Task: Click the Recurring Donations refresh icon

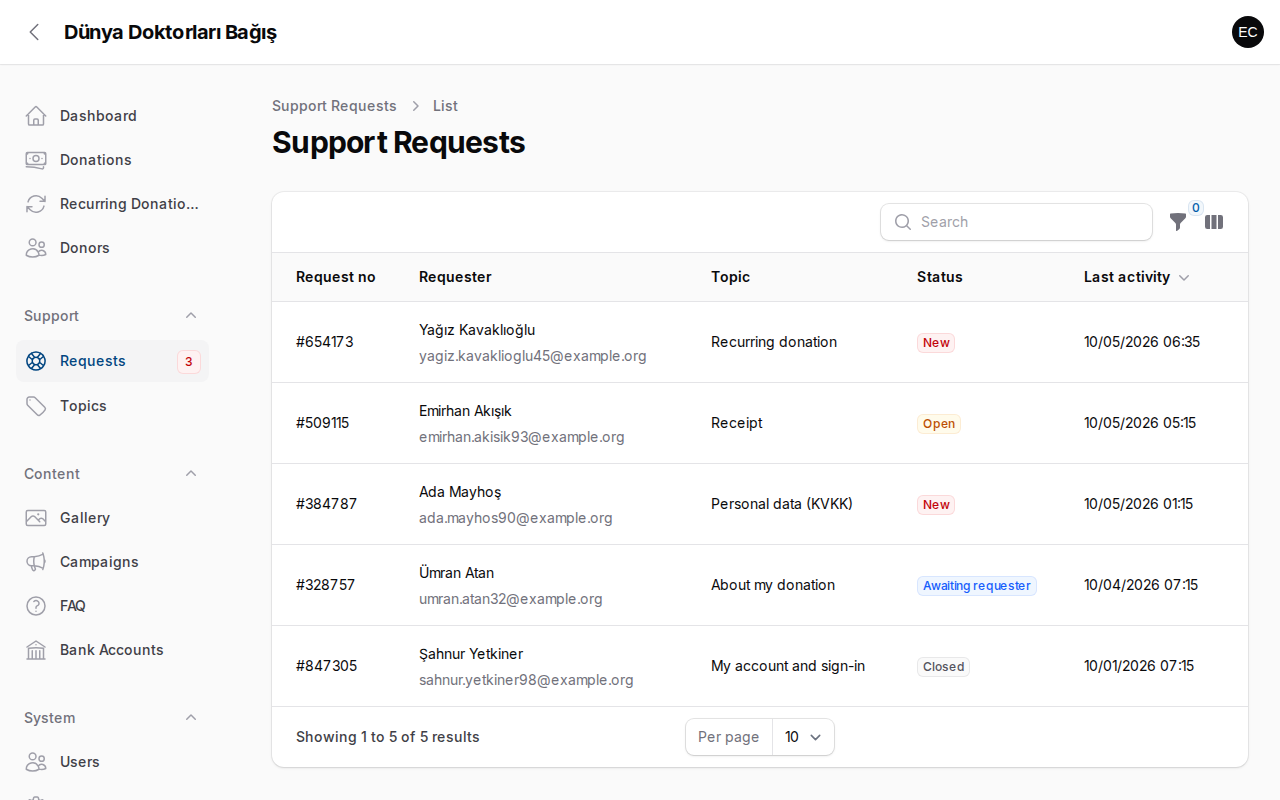Action: click(36, 204)
